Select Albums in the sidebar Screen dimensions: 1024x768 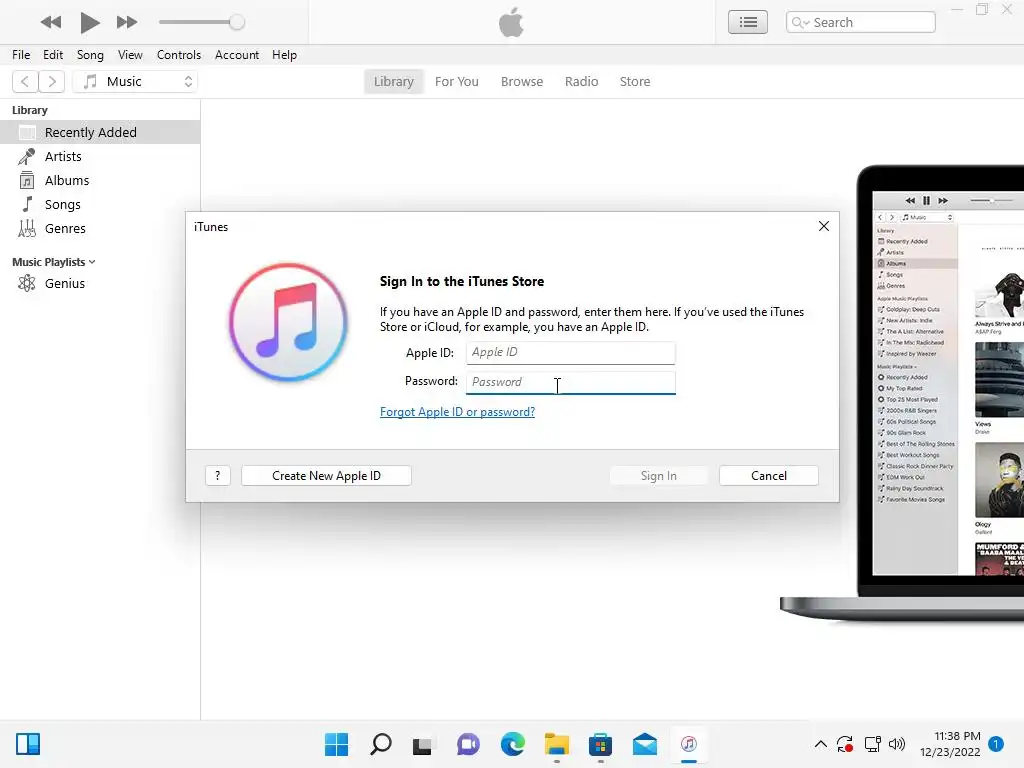pos(100,181)
